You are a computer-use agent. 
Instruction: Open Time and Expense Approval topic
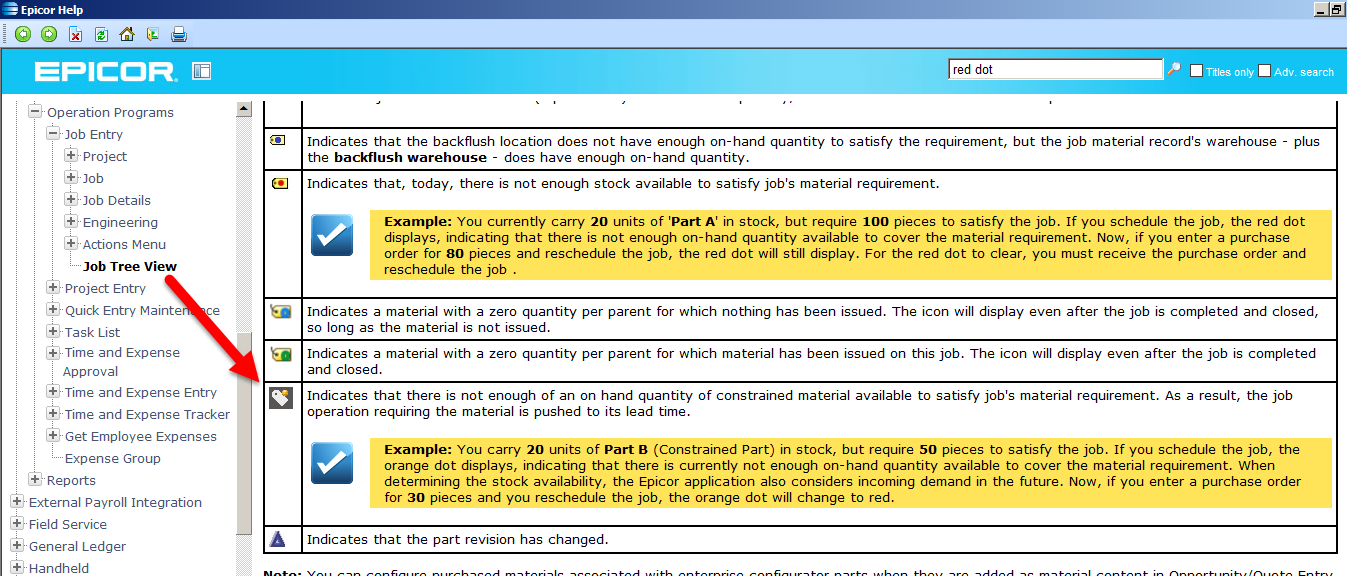(x=122, y=362)
